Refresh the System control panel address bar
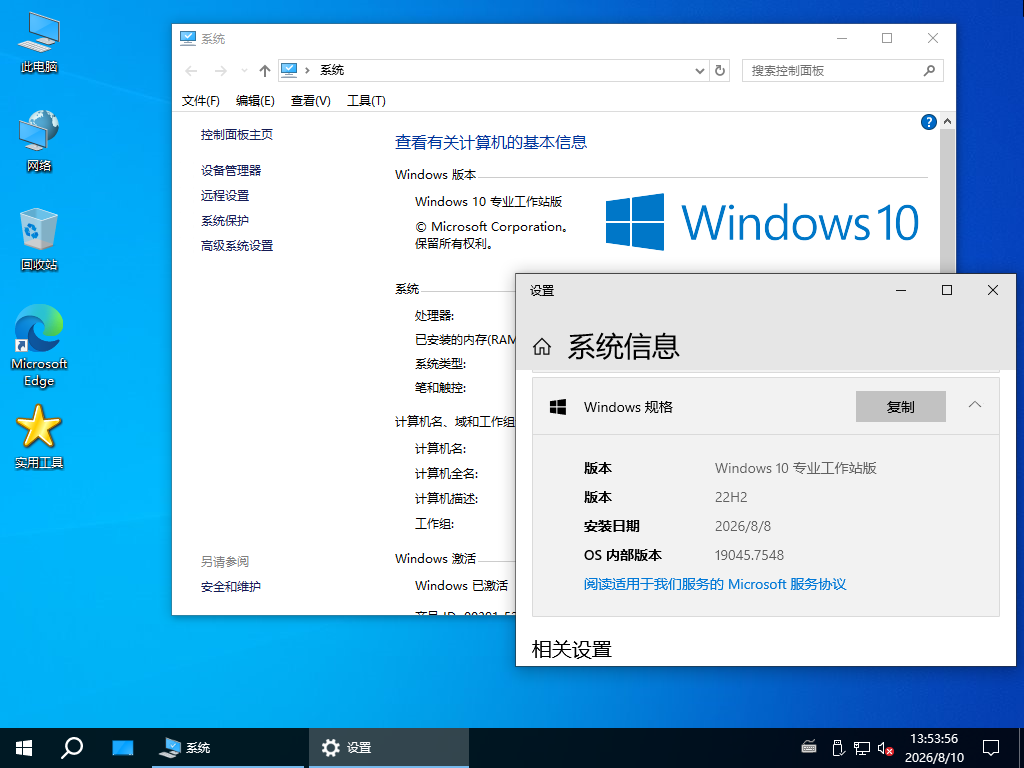 [720, 71]
